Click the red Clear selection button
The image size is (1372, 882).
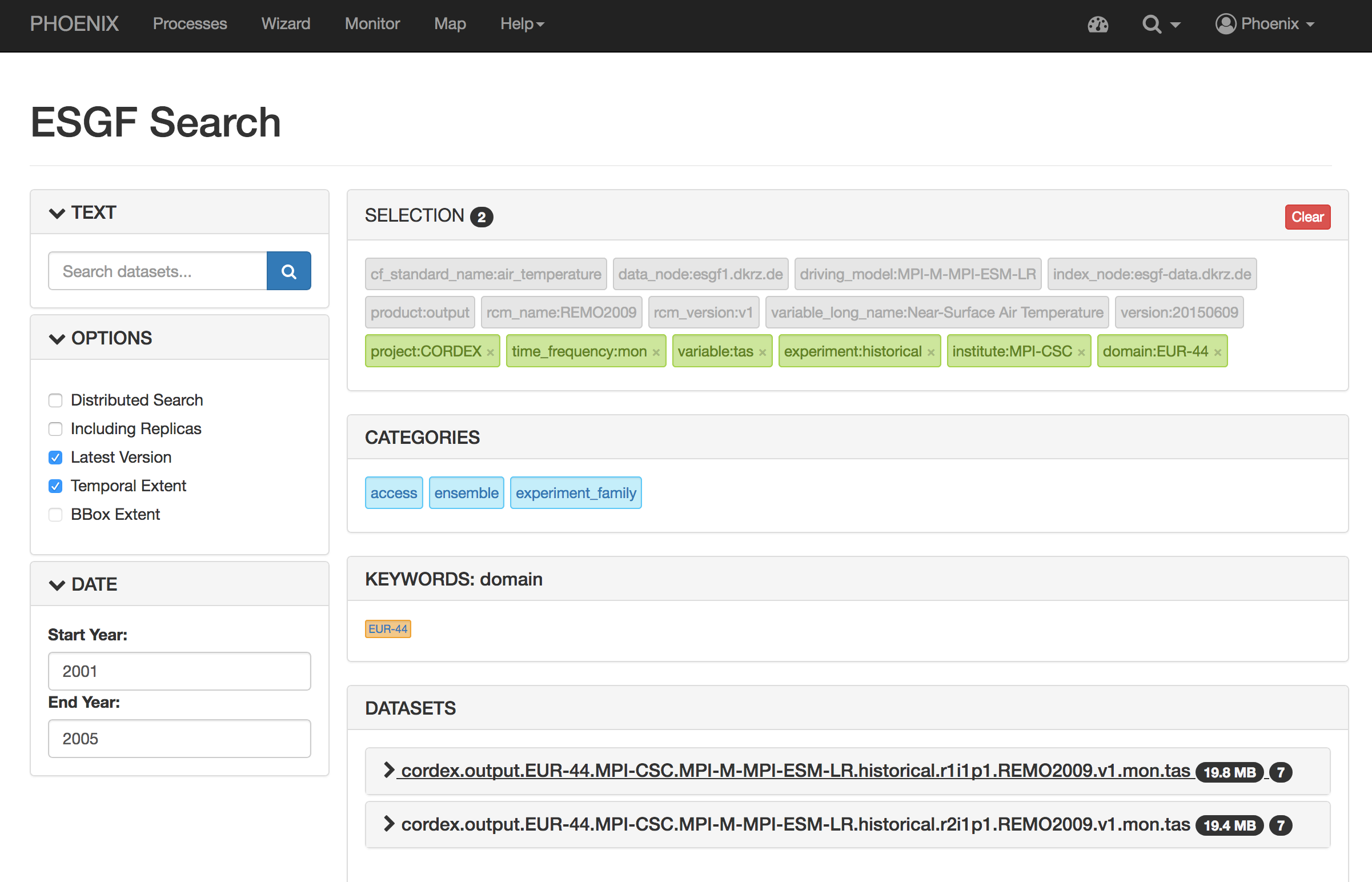tap(1307, 217)
